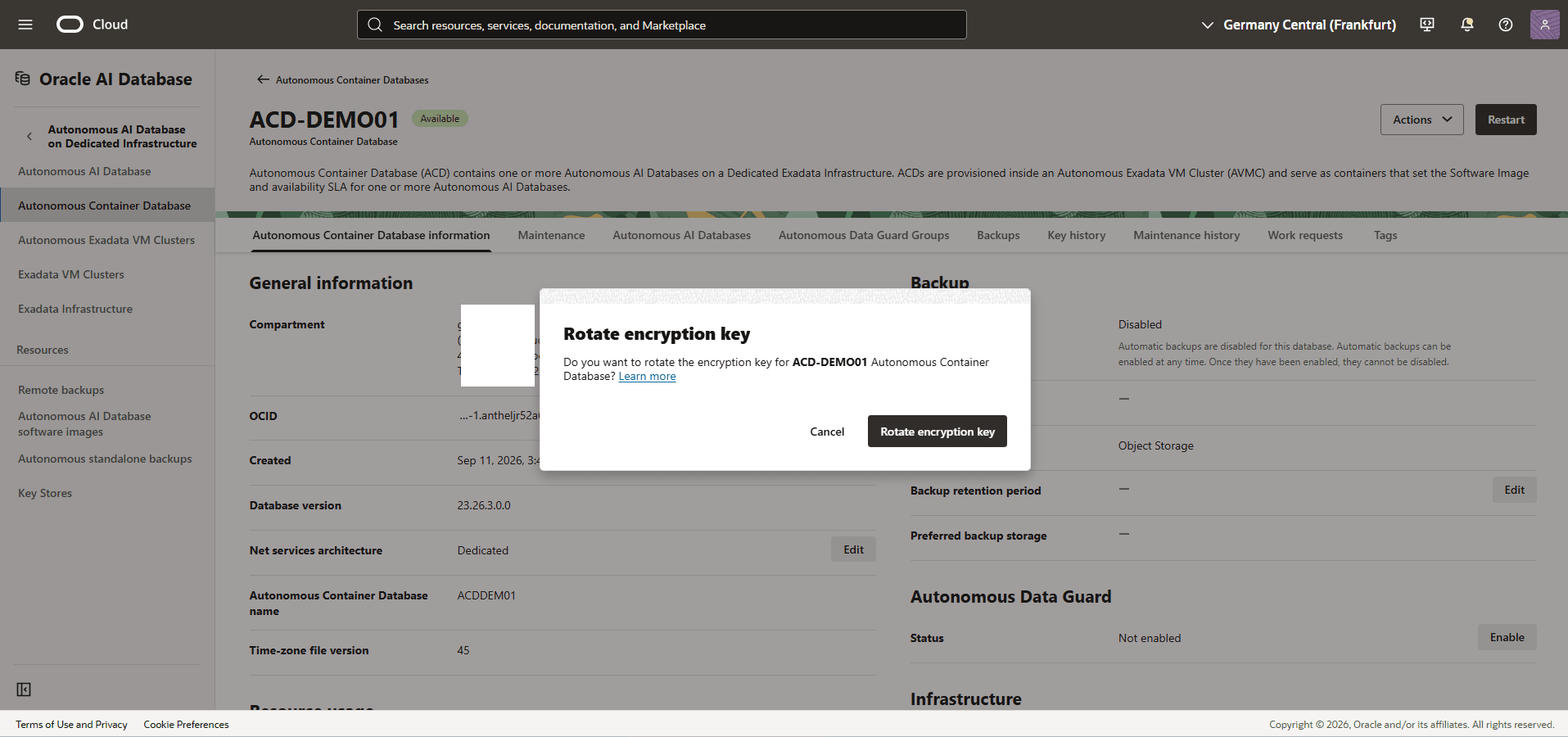This screenshot has width=1568, height=737.
Task: Open the hamburger navigation menu
Action: [25, 25]
